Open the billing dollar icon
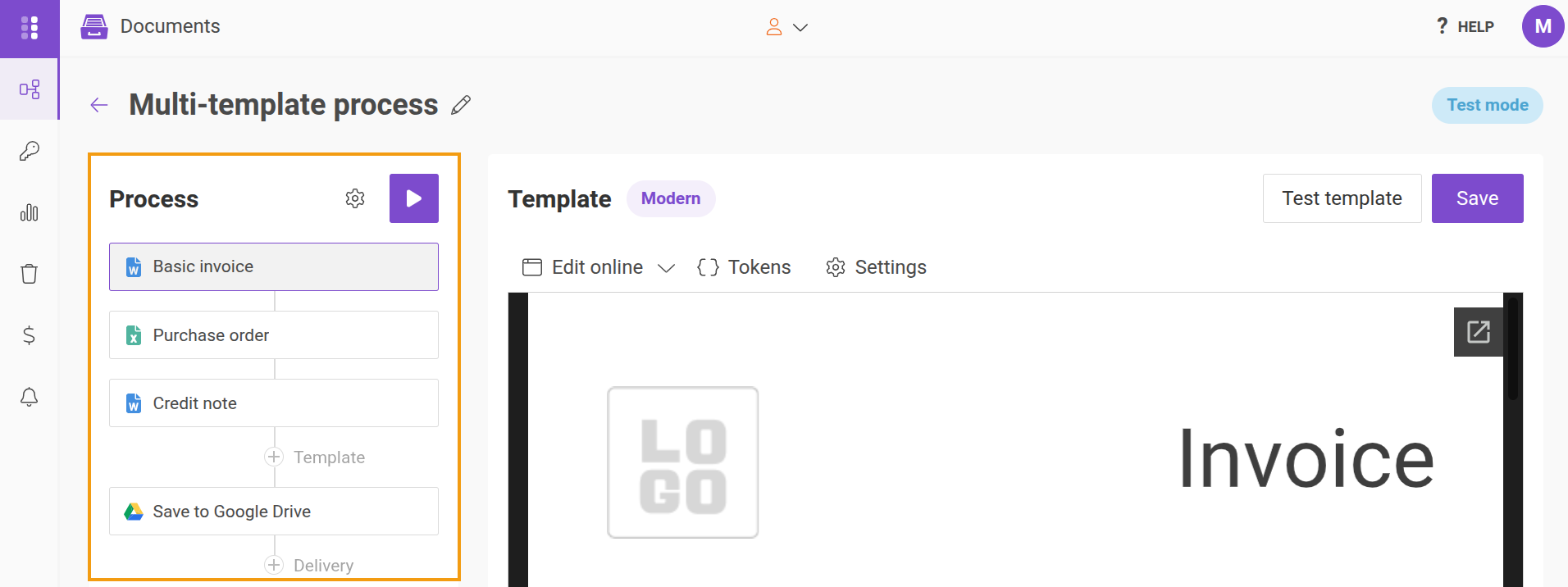The height and width of the screenshot is (587, 1568). 30,335
